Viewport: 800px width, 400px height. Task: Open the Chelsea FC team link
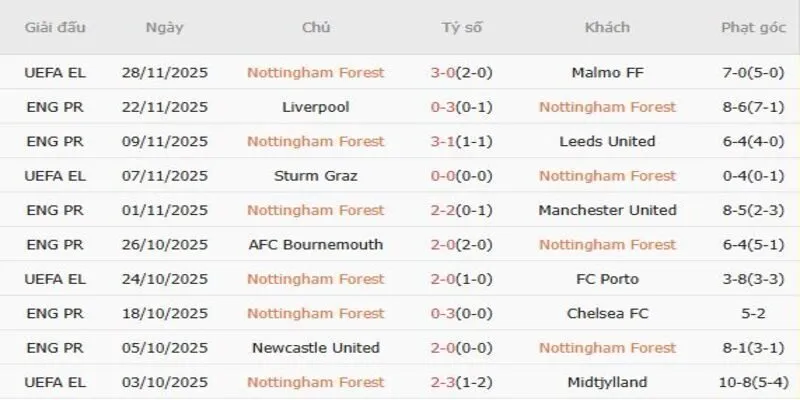(x=607, y=314)
